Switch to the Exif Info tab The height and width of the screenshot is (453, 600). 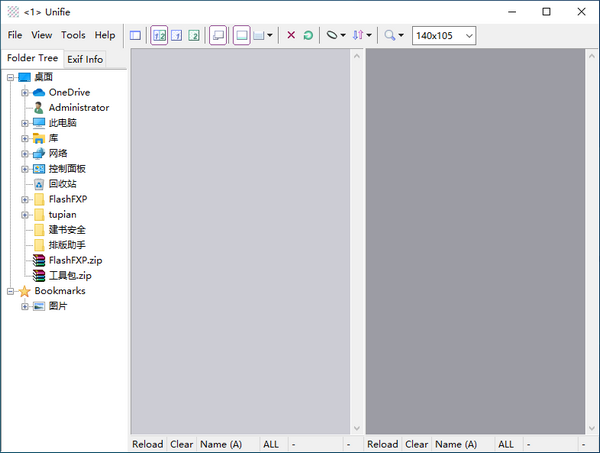click(85, 59)
